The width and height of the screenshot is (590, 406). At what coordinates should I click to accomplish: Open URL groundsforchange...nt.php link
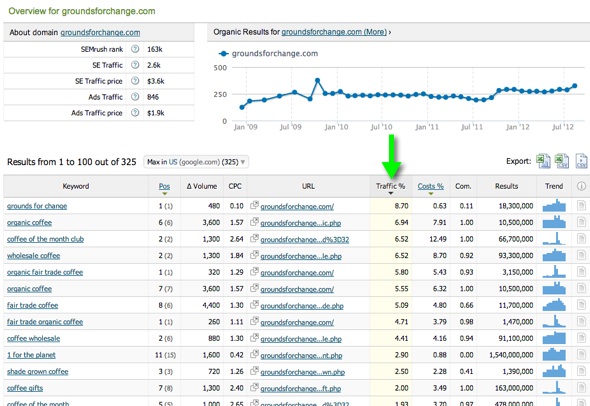tap(301, 355)
